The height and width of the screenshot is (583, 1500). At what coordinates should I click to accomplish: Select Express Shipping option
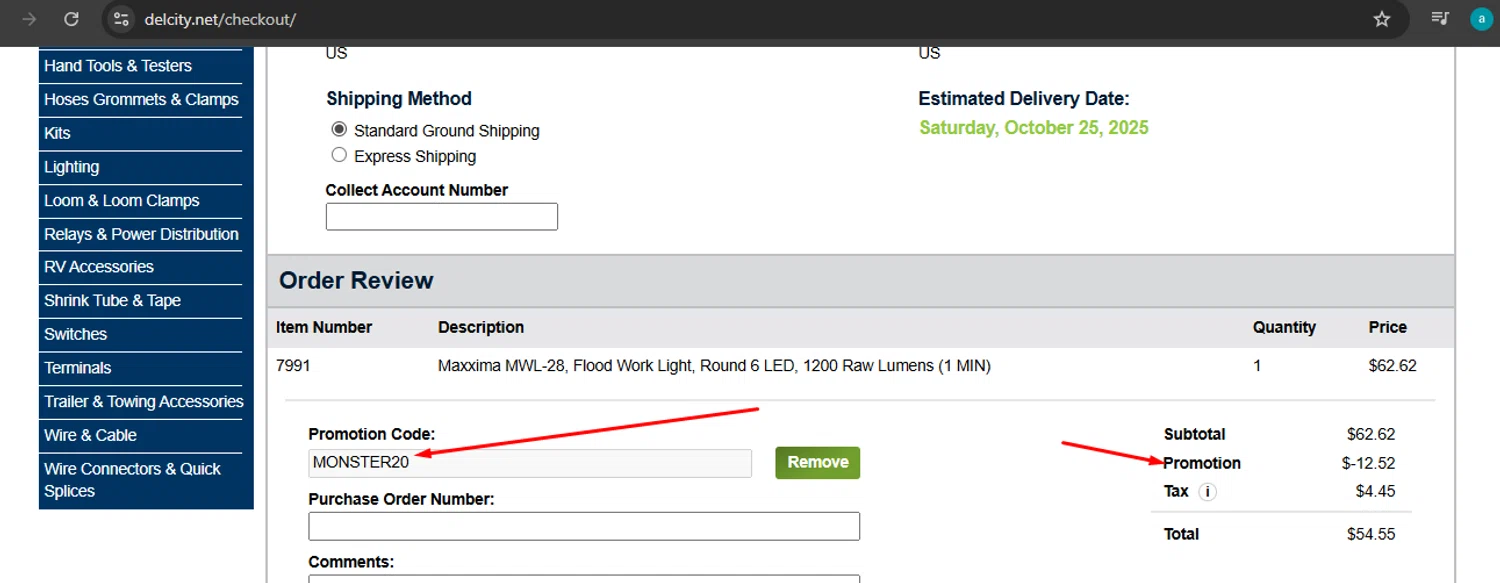tap(339, 155)
